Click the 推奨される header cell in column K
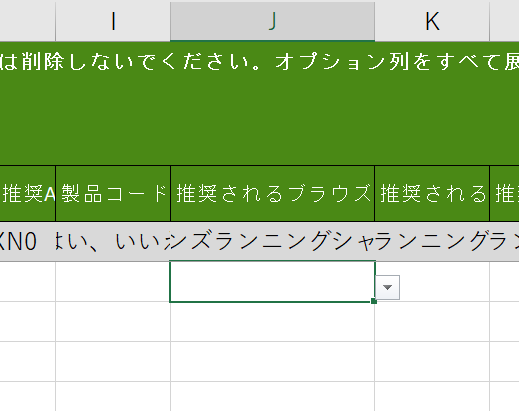The width and height of the screenshot is (519, 411). pyautogui.click(x=432, y=193)
